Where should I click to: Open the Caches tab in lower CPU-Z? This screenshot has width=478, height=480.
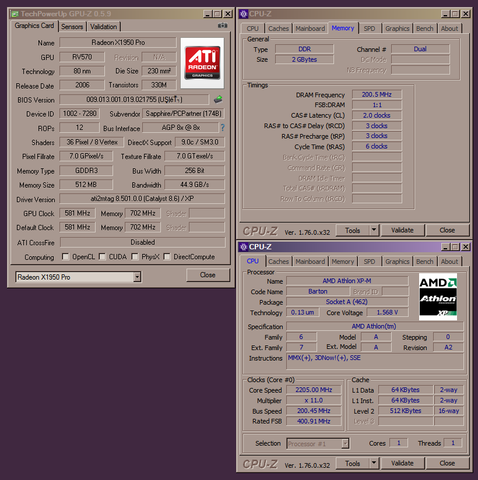click(278, 262)
